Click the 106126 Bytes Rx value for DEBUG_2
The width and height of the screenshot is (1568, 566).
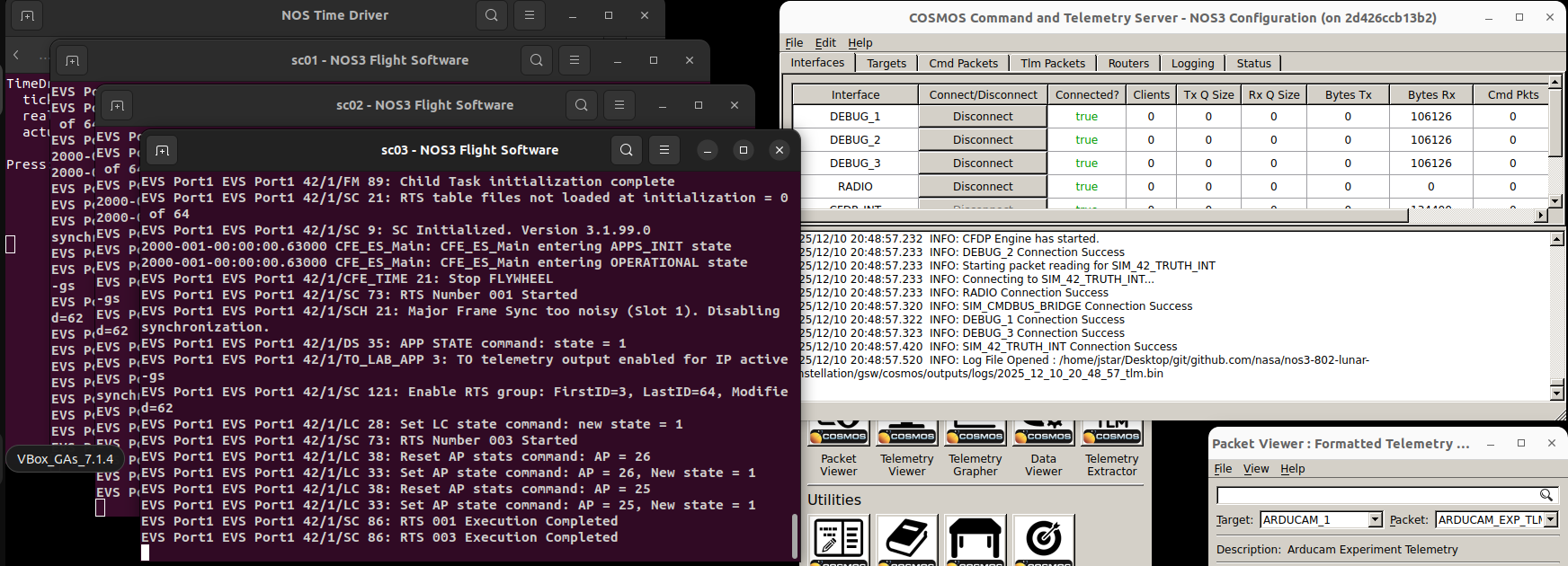pyautogui.click(x=1430, y=139)
